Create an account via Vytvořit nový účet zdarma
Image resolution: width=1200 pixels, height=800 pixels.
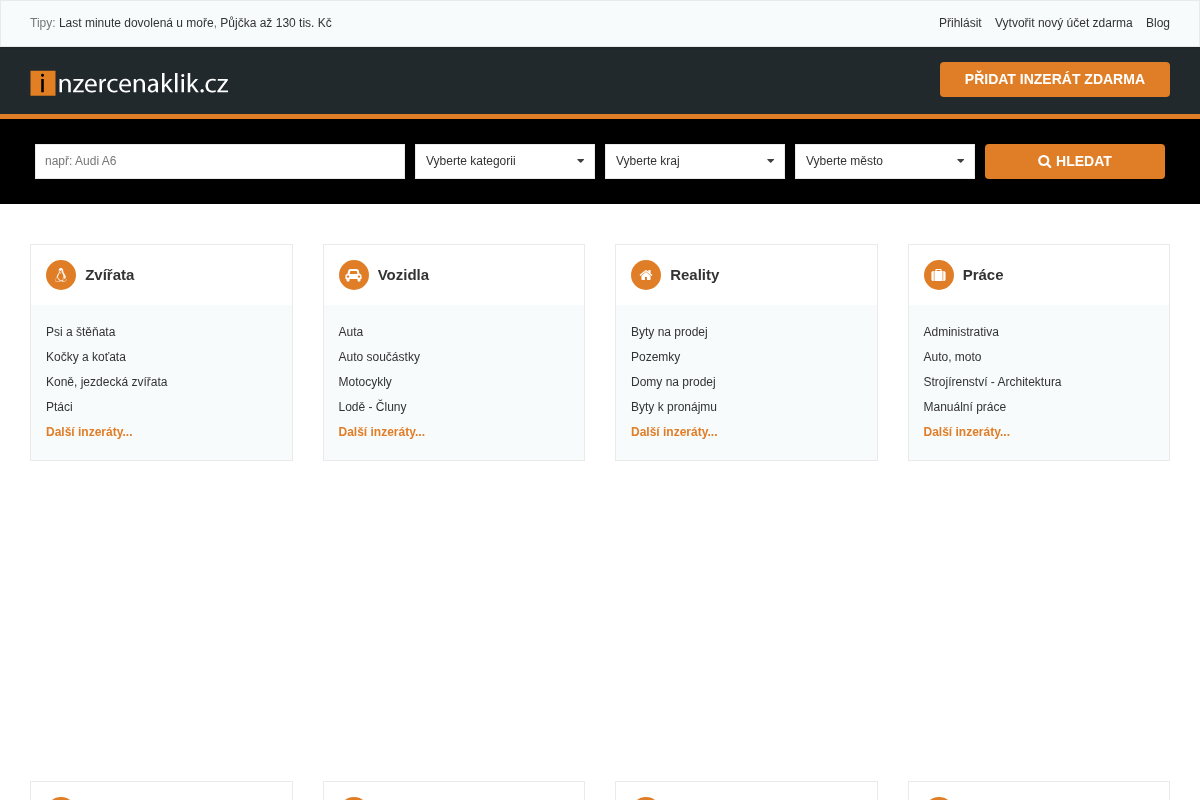[x=1064, y=23]
